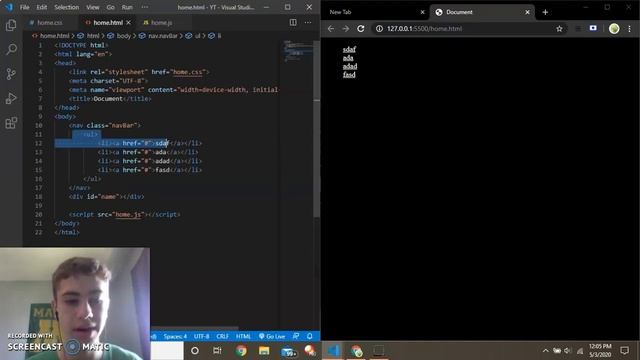The image size is (640, 360).
Task: Change Spaces: 4 indentation setting
Action: (x=175, y=336)
